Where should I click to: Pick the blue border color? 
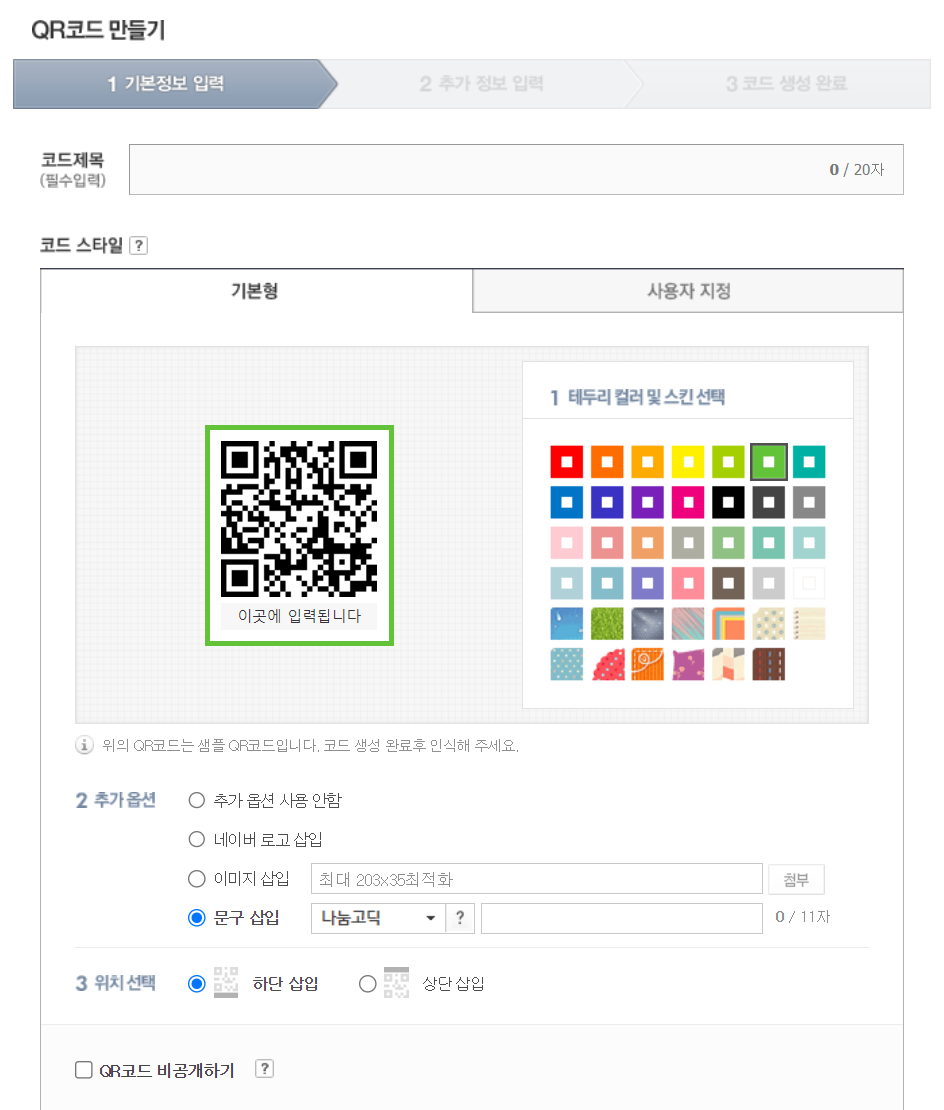pos(567,503)
